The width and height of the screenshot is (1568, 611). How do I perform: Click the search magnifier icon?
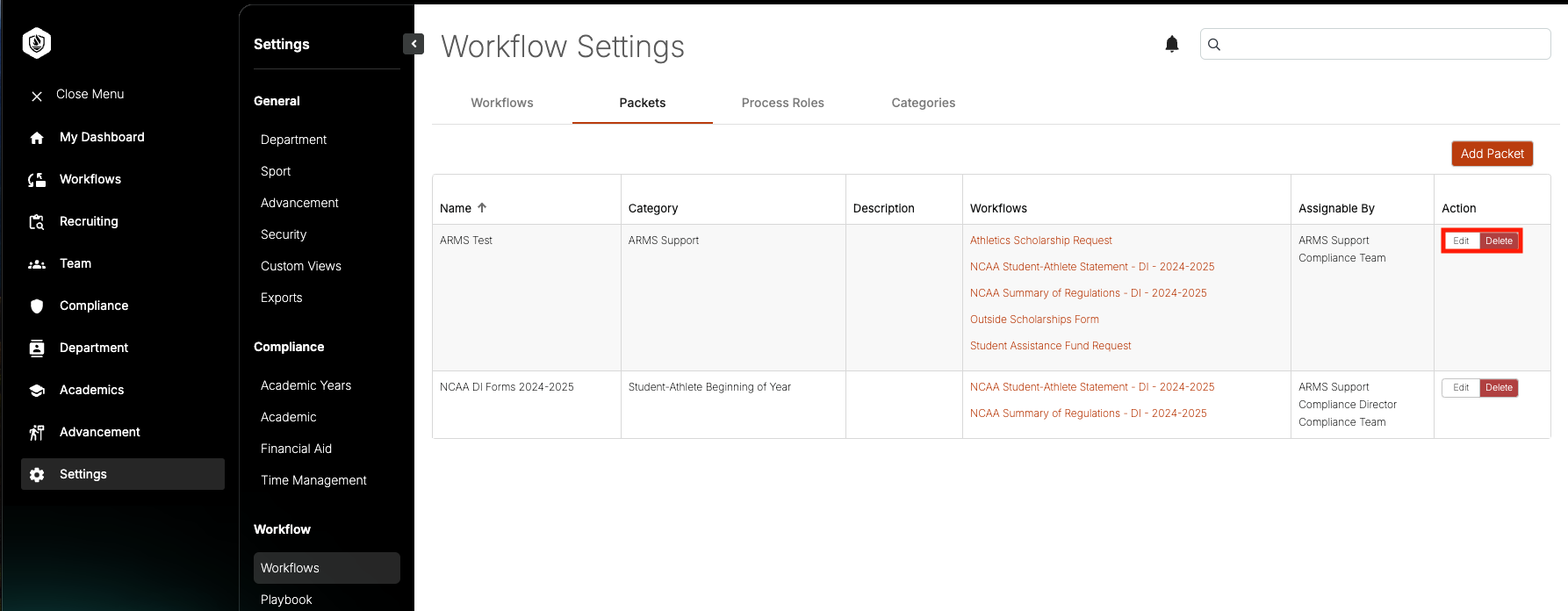pyautogui.click(x=1214, y=45)
